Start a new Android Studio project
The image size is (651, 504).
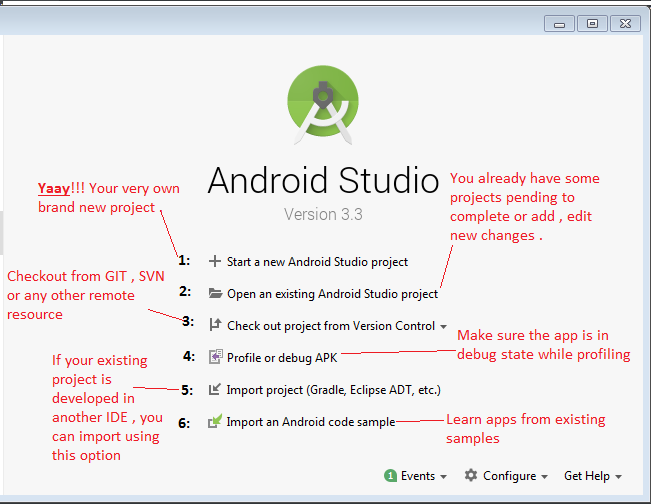coord(317,262)
